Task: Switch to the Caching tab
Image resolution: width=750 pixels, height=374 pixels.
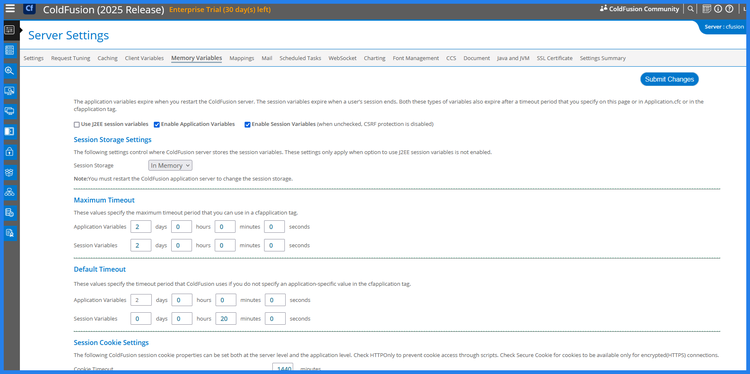Action: [x=108, y=58]
